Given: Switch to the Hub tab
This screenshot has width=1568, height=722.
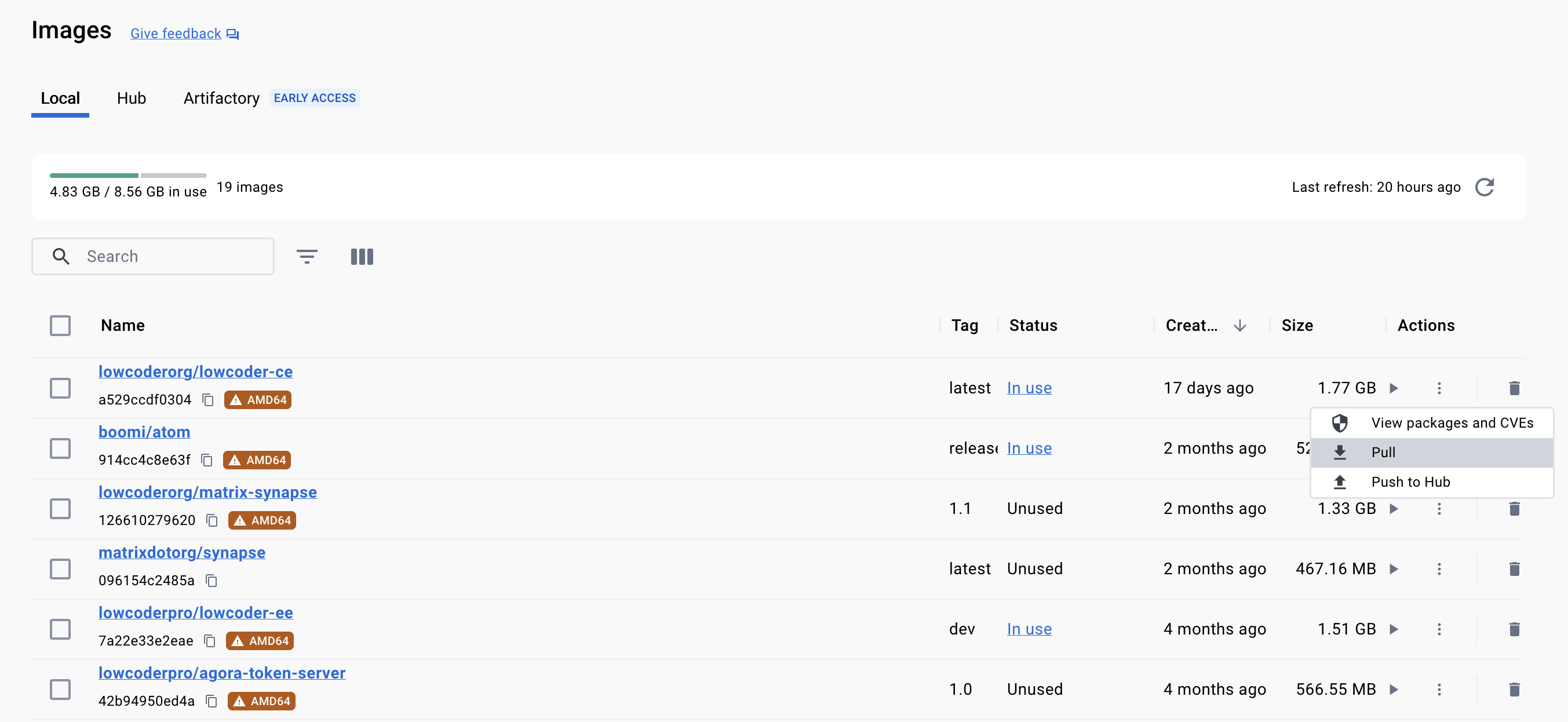Looking at the screenshot, I should click(x=132, y=98).
